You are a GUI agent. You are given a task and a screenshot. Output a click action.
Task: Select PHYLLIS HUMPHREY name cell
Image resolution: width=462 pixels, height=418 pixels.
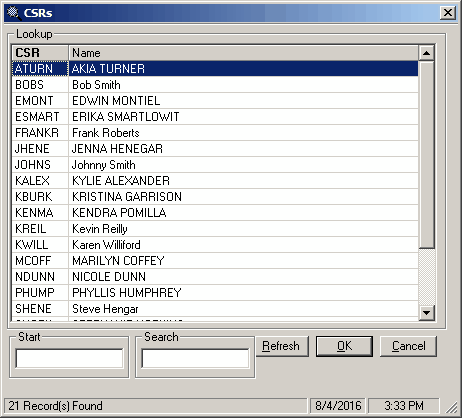[243, 293]
